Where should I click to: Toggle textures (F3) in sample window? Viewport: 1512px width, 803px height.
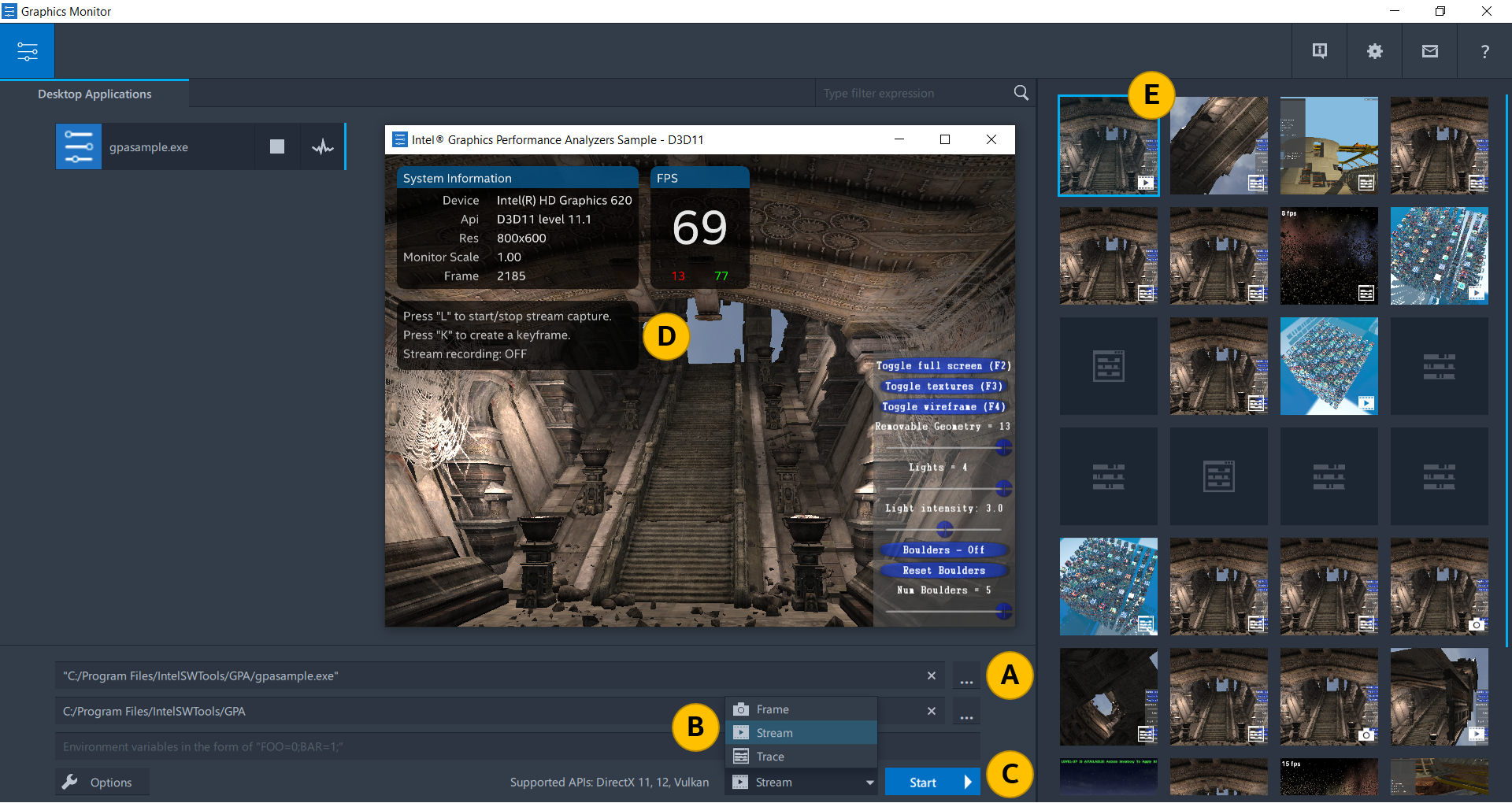coord(943,387)
